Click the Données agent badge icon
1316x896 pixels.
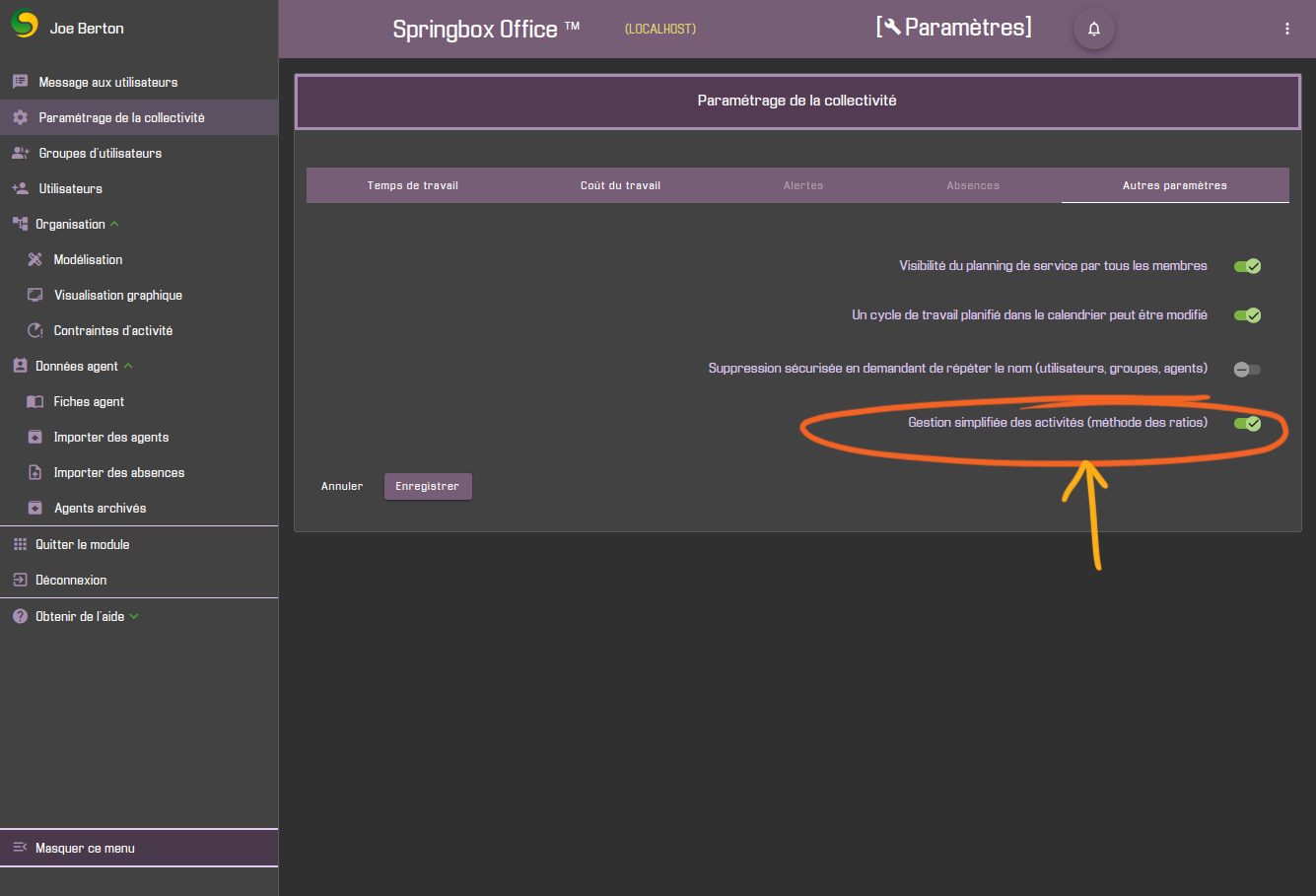click(x=20, y=366)
